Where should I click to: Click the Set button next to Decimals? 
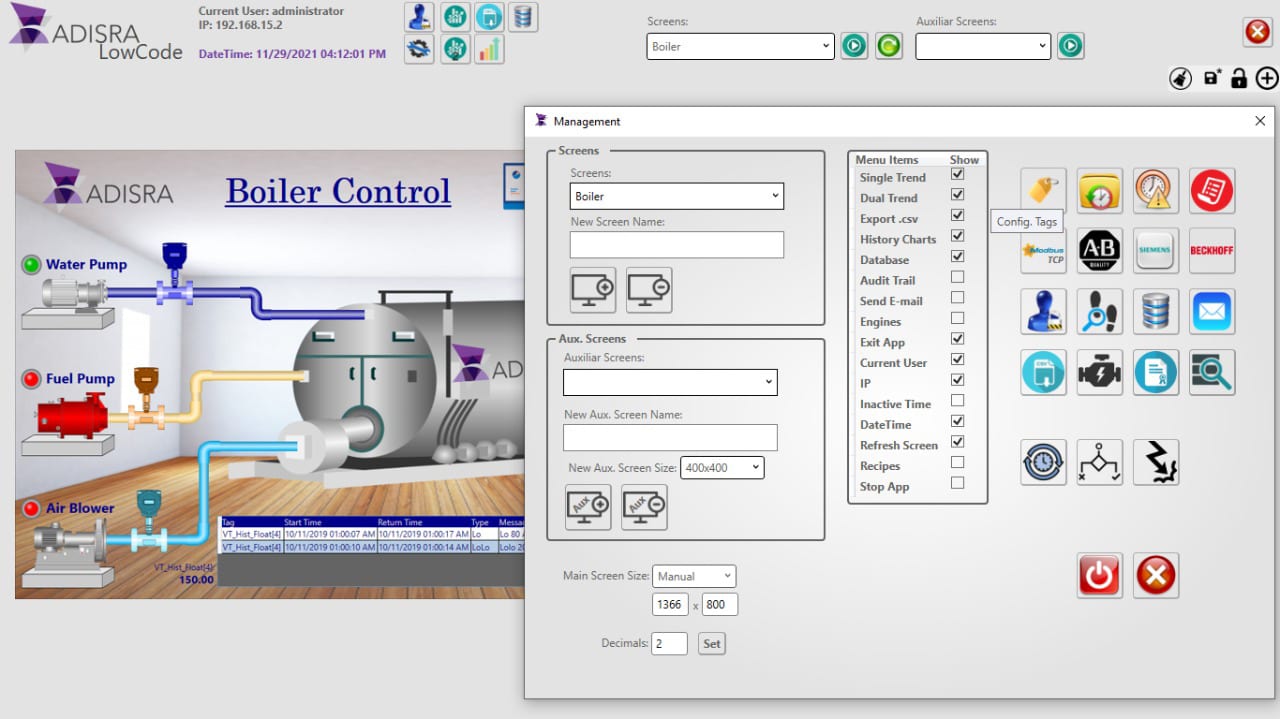tap(711, 644)
